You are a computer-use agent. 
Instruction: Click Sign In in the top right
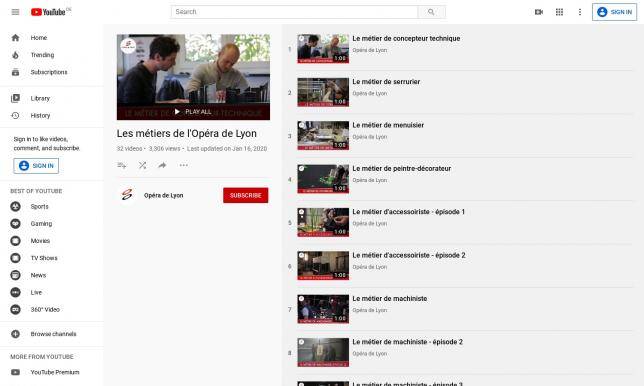(614, 12)
